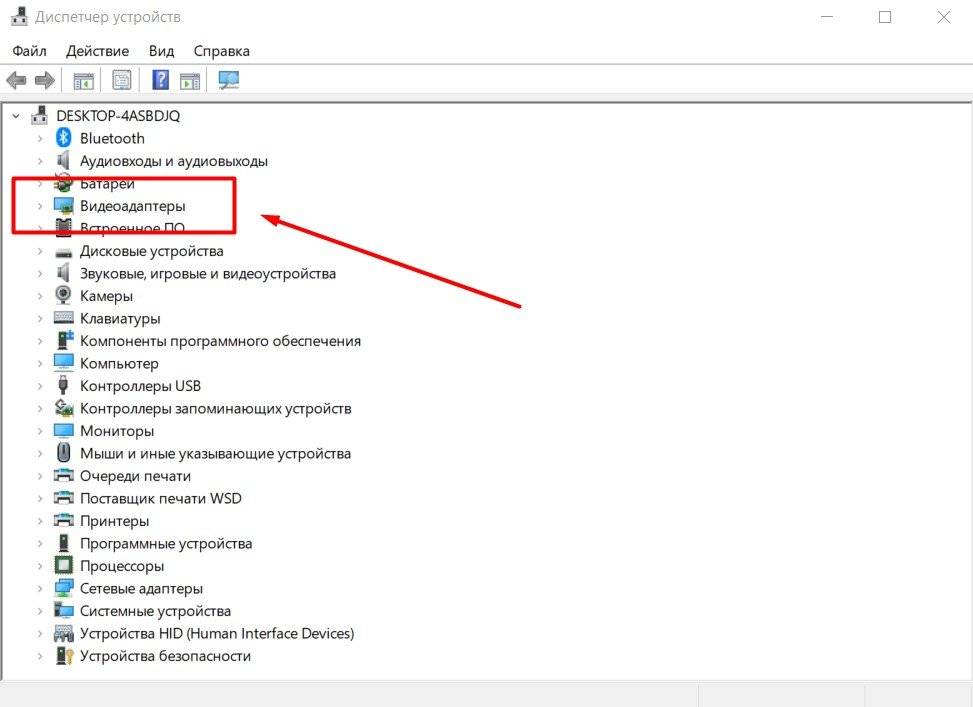Select Устройства безопасности entry
This screenshot has height=707, width=973.
coord(165,656)
